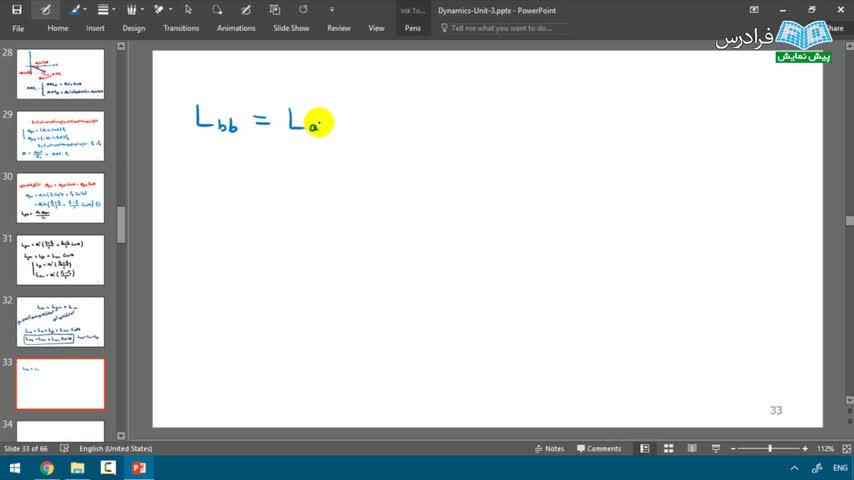Switch to the Home tab
The height and width of the screenshot is (480, 854).
click(x=58, y=28)
